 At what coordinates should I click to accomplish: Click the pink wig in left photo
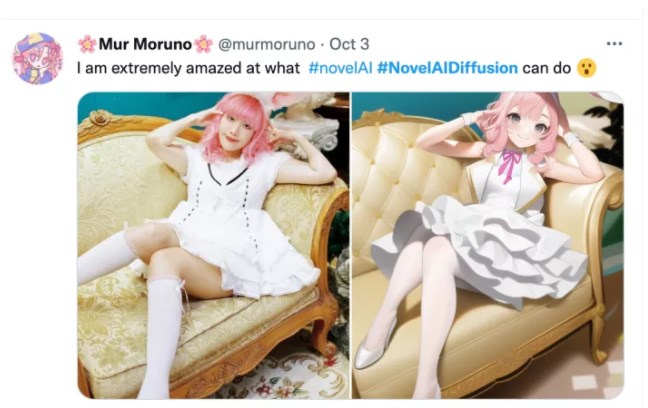(238, 127)
